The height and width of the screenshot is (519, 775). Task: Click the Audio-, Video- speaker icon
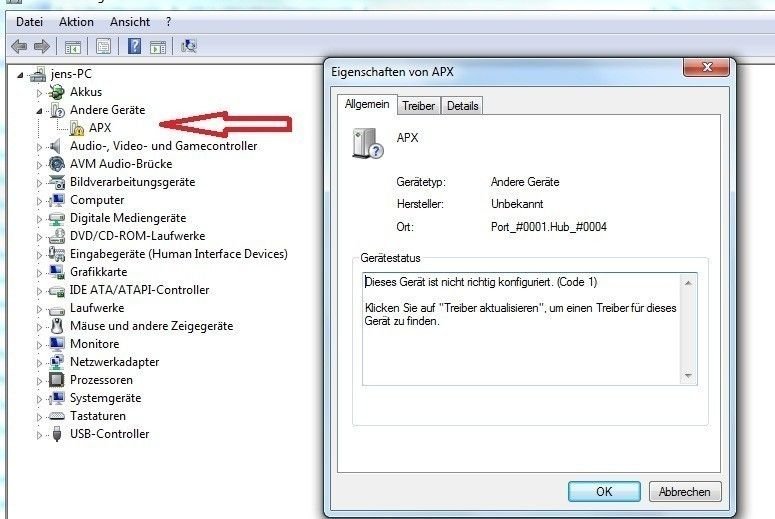55,146
